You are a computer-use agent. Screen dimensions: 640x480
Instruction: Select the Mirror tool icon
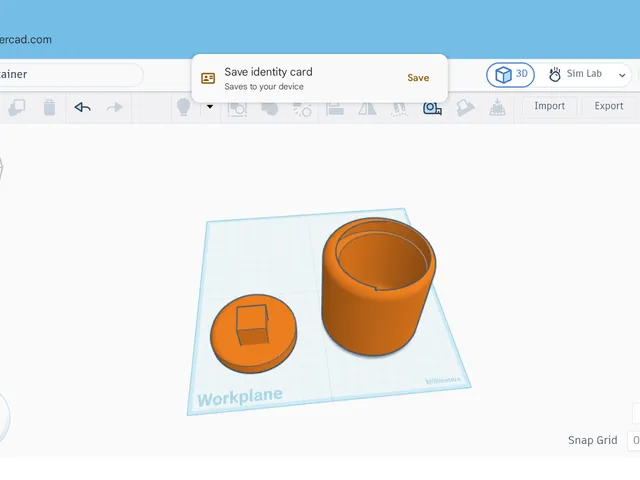367,109
